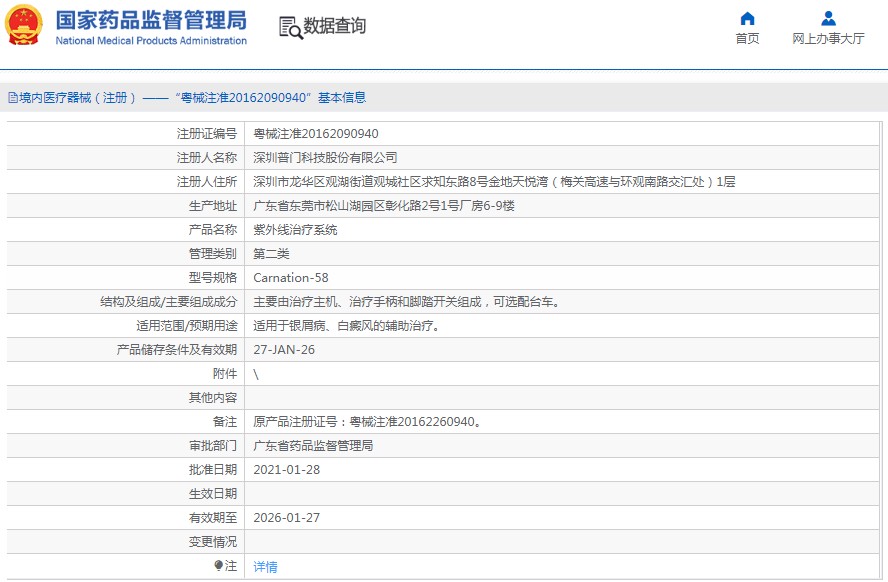
Task: Click the 数据查询 heading text
Action: pyautogui.click(x=335, y=26)
